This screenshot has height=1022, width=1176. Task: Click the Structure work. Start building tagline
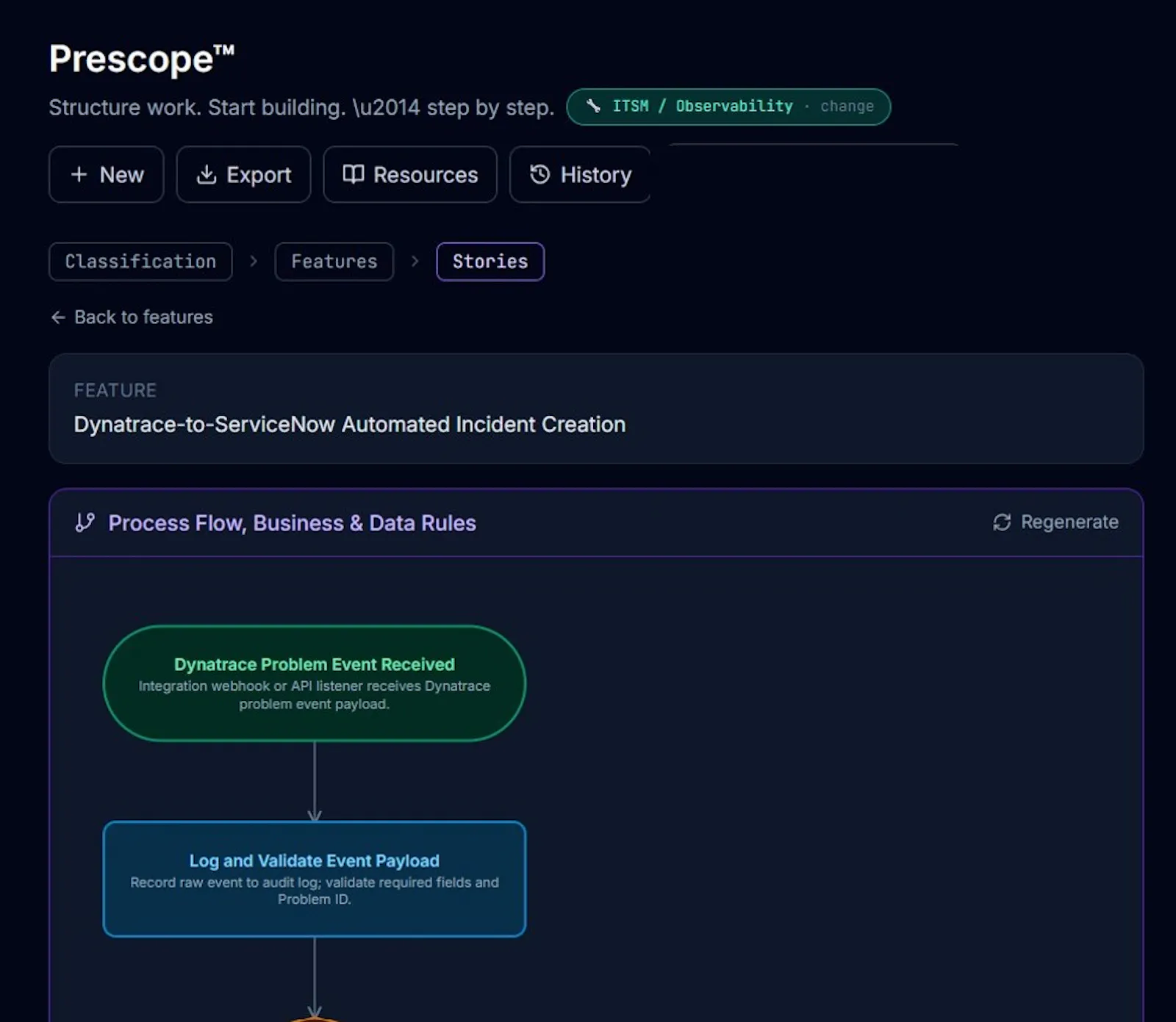(x=301, y=107)
